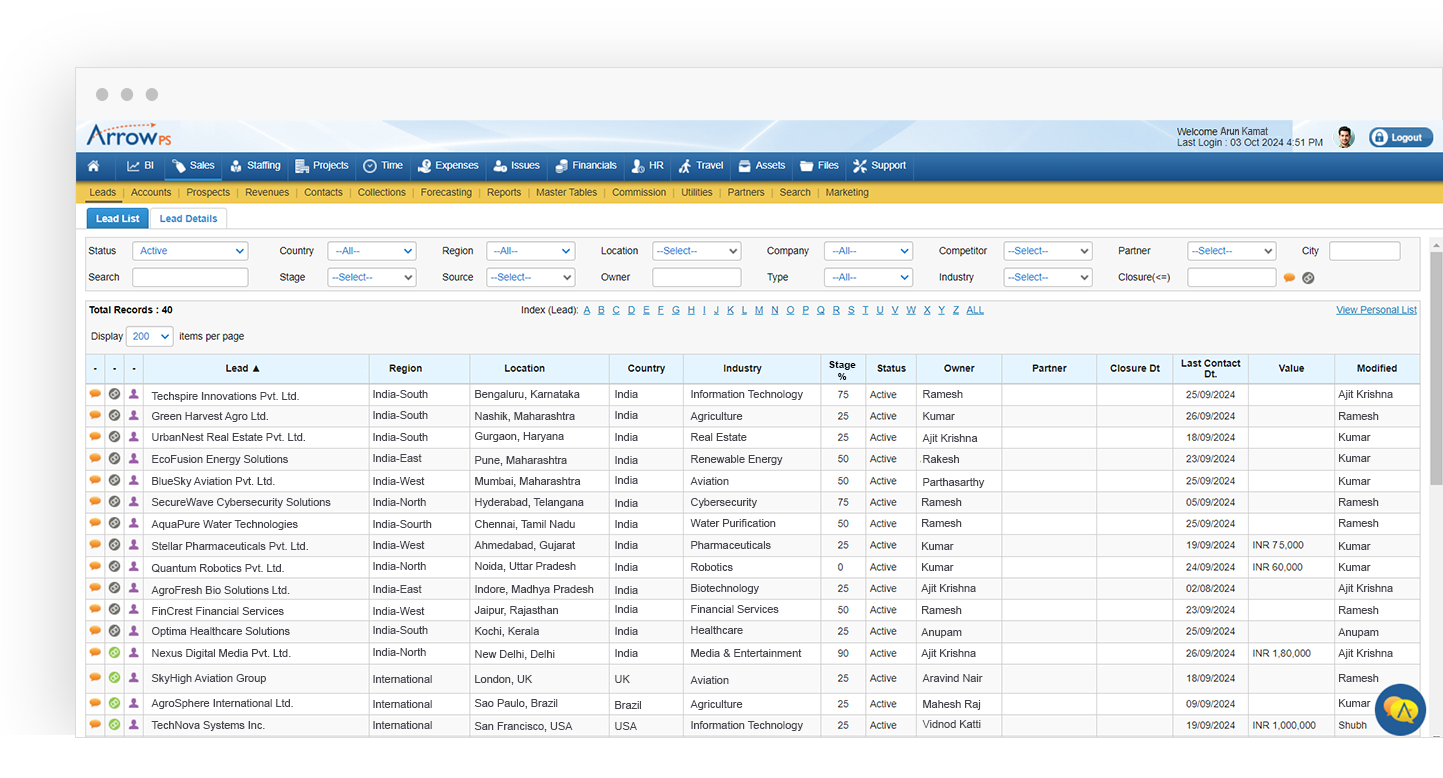1443x778 pixels.
Task: Open the Company filter dropdown
Action: click(868, 251)
